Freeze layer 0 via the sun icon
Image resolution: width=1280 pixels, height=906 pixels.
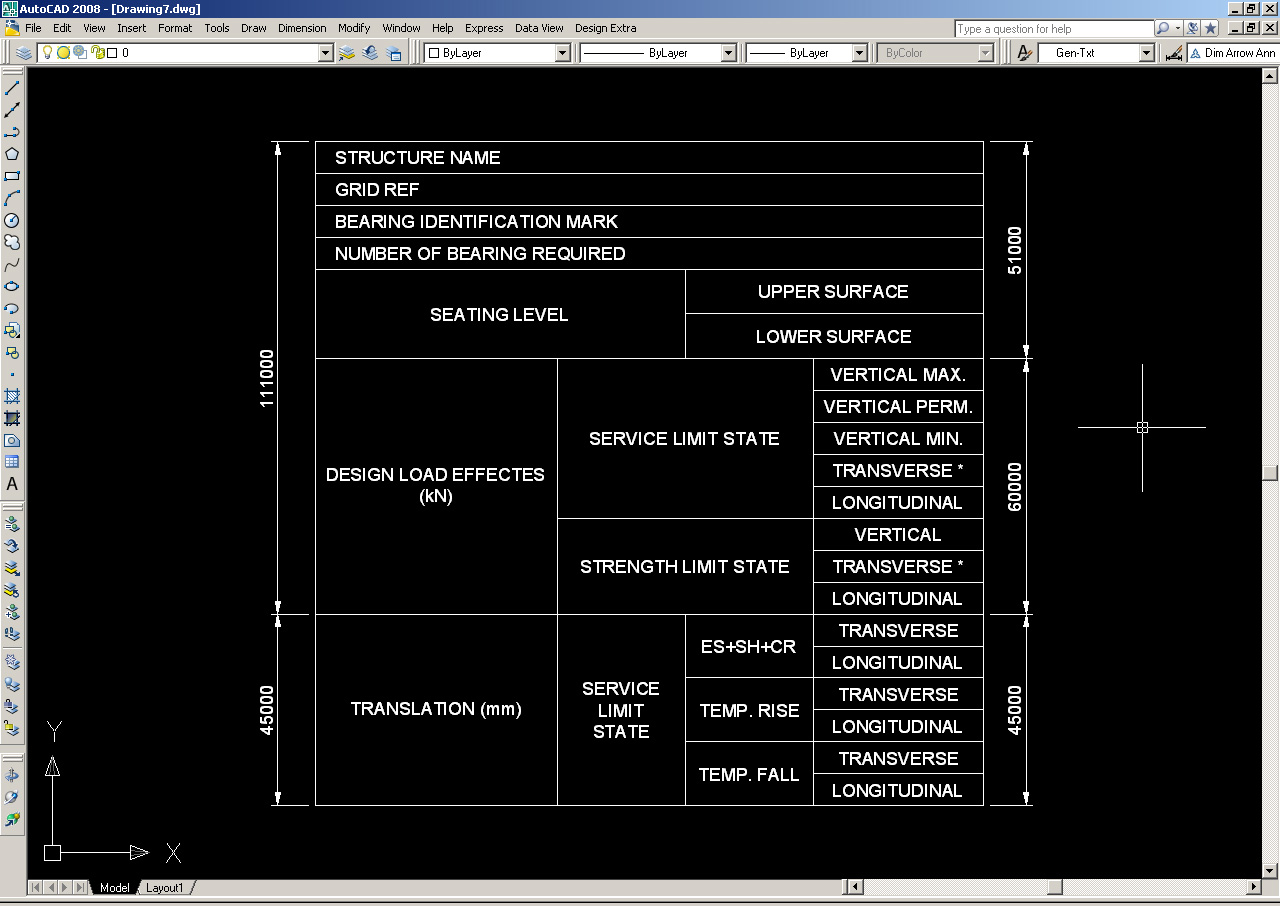click(x=63, y=53)
